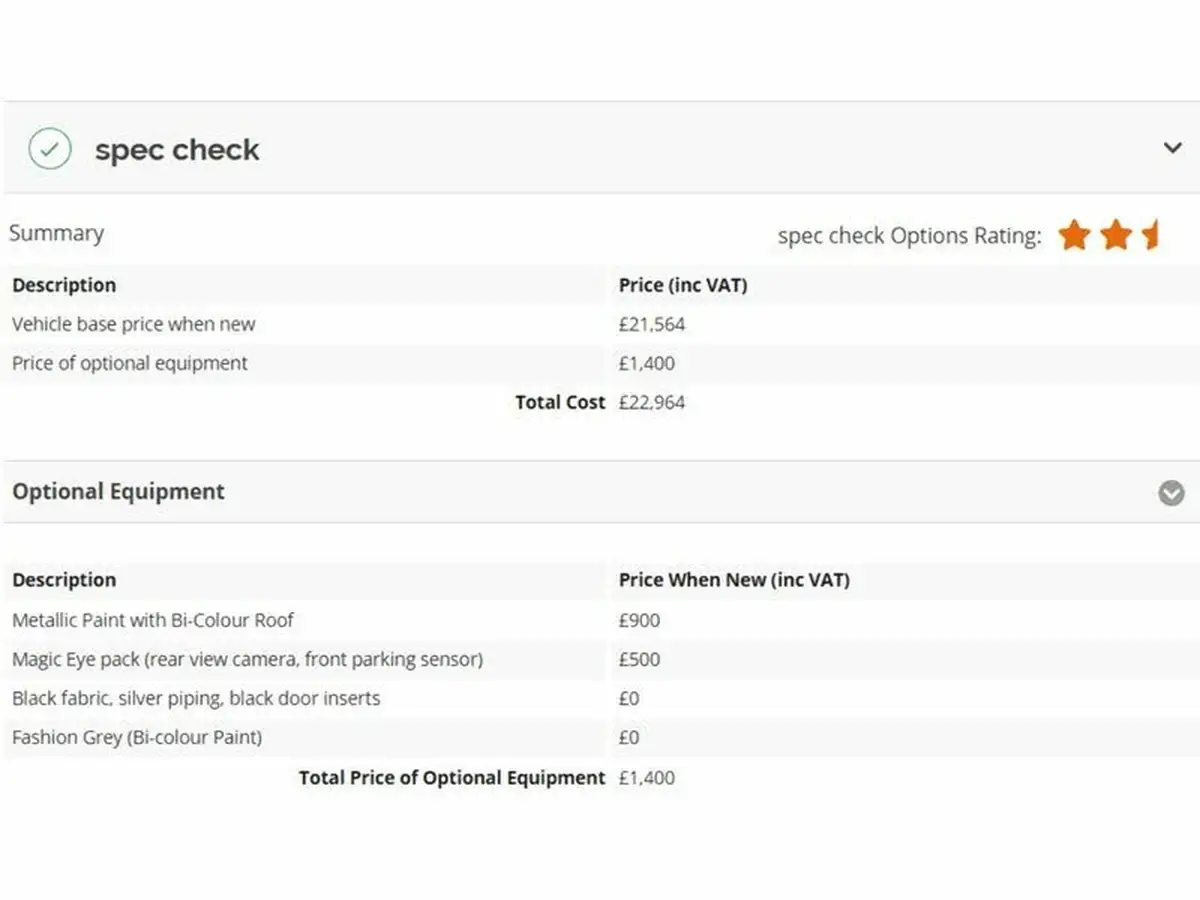
Task: Select 'Black fabric, silver piping' row
Action: tap(600, 698)
